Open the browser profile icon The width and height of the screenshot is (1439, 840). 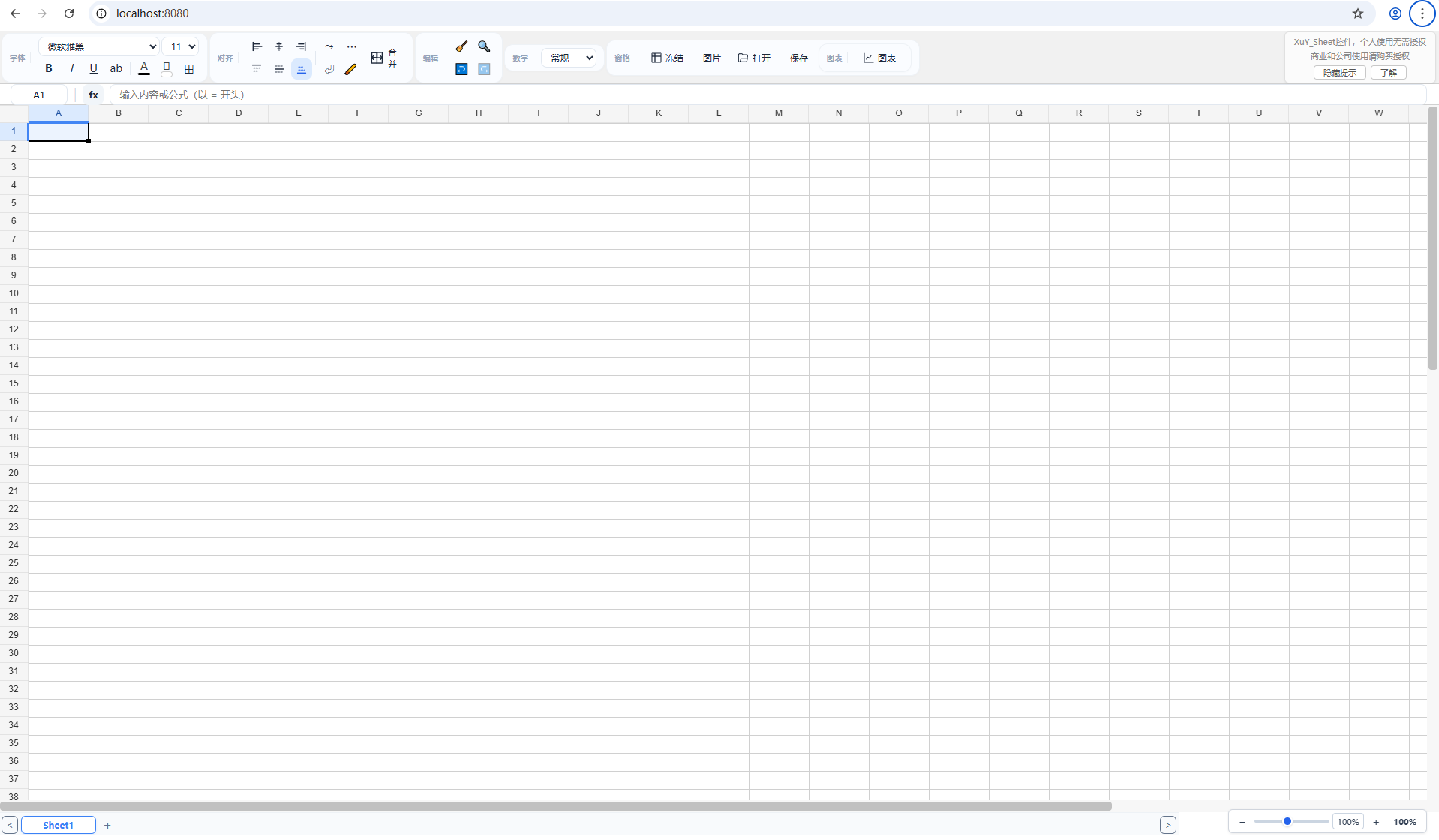tap(1395, 13)
